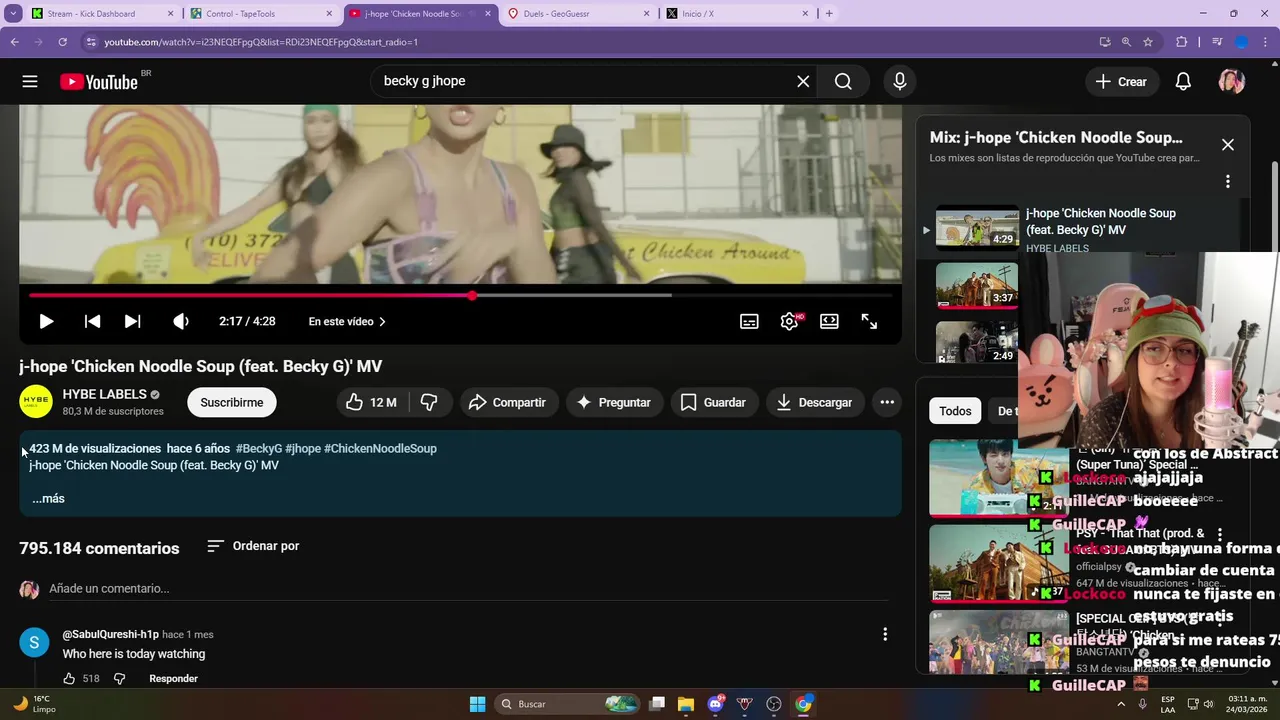Viewport: 1280px width, 720px height.
Task: Open a new browser tab
Action: point(829,13)
